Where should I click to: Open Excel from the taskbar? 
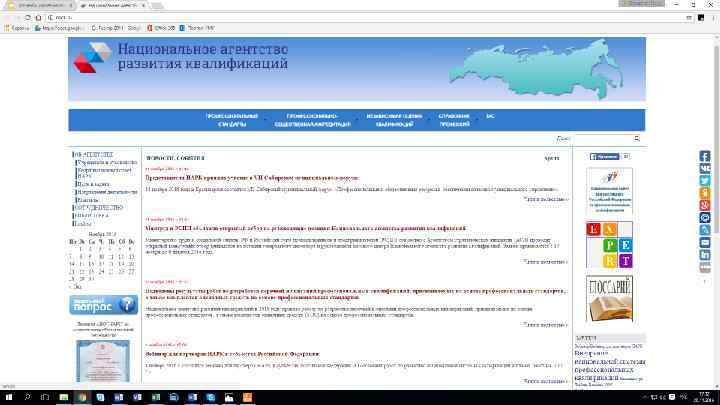coord(156,397)
